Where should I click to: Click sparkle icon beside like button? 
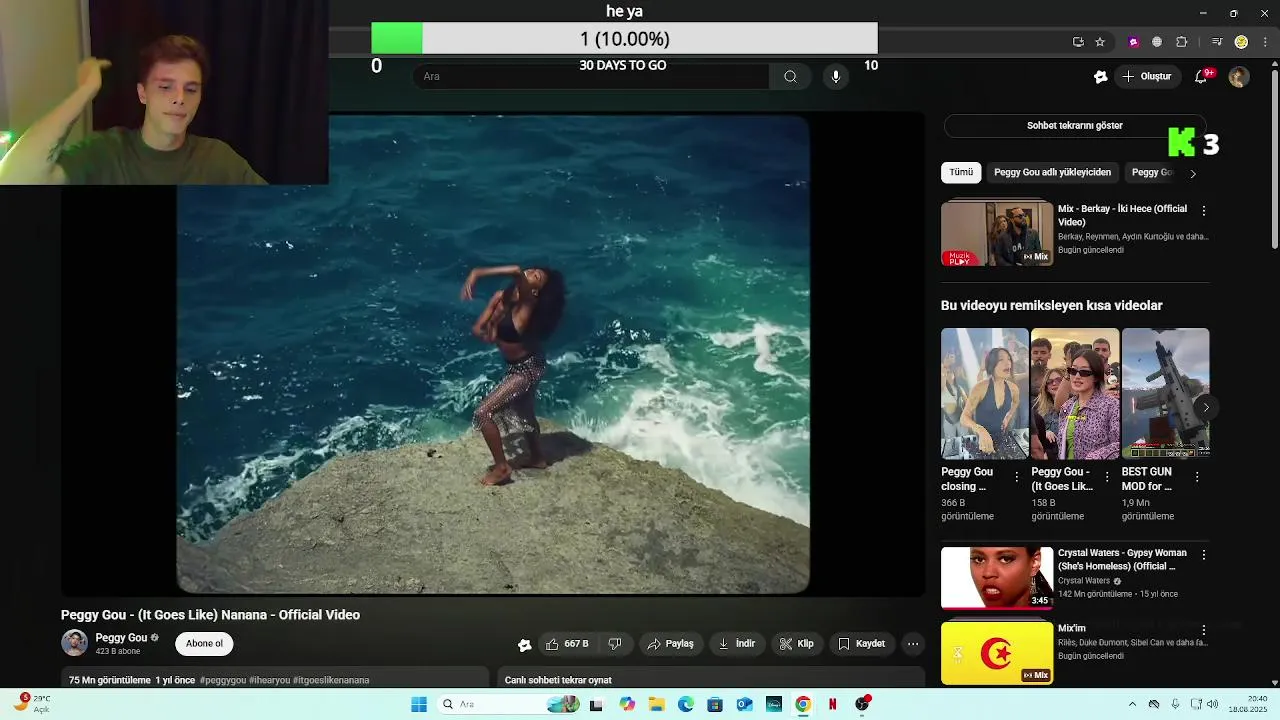[x=524, y=645]
